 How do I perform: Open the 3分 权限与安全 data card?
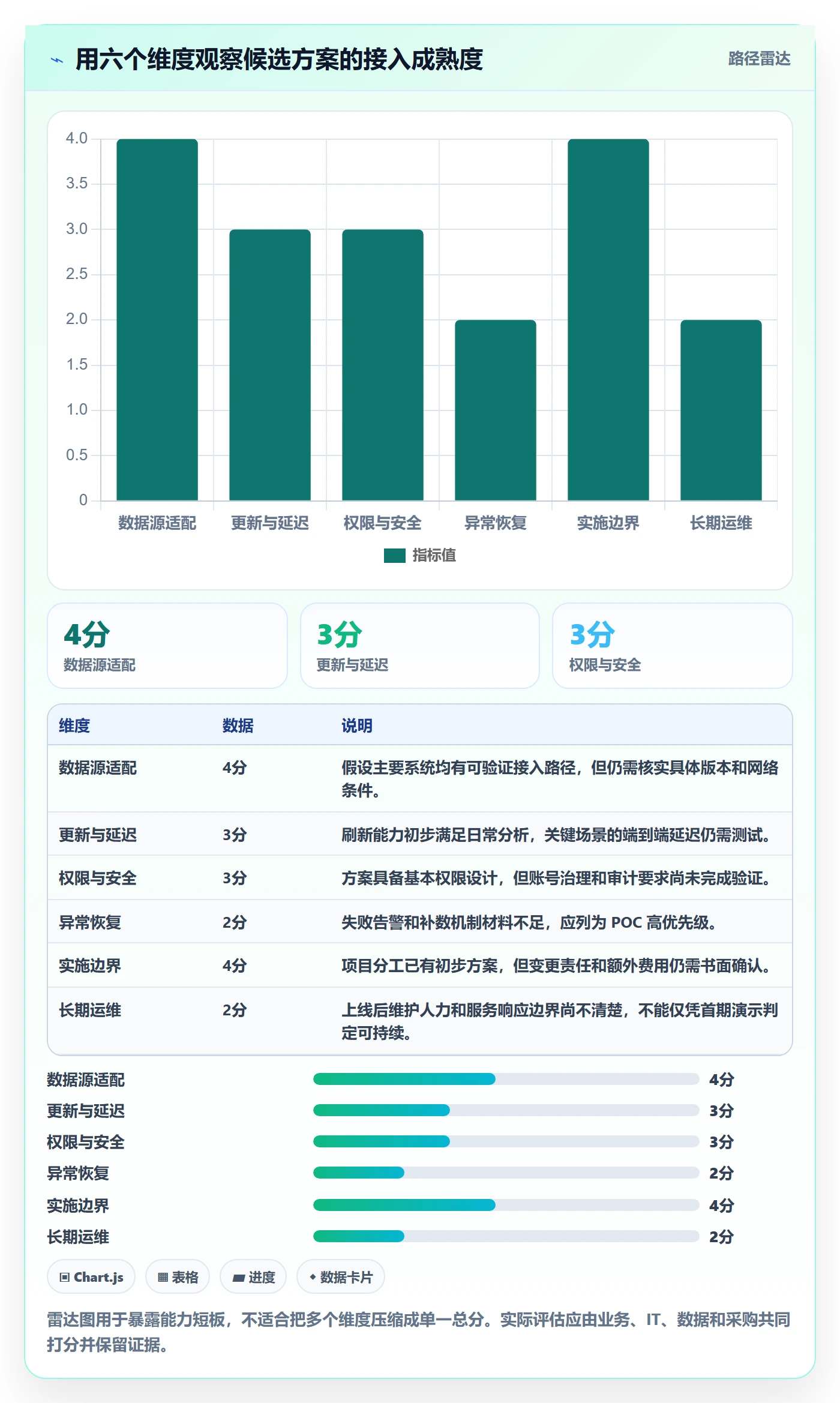(673, 646)
